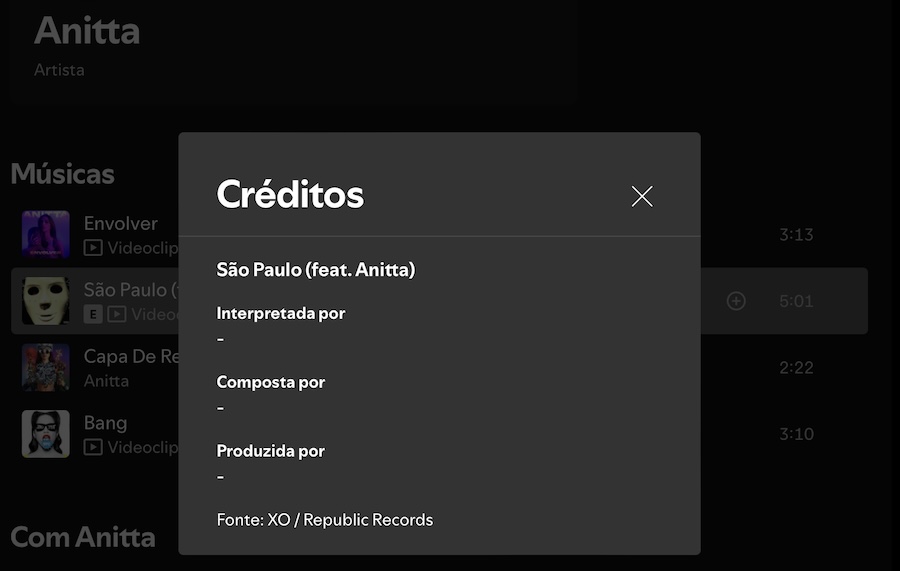The image size is (900, 571).
Task: Click the 5:01 duration of São Paulo
Action: (796, 301)
